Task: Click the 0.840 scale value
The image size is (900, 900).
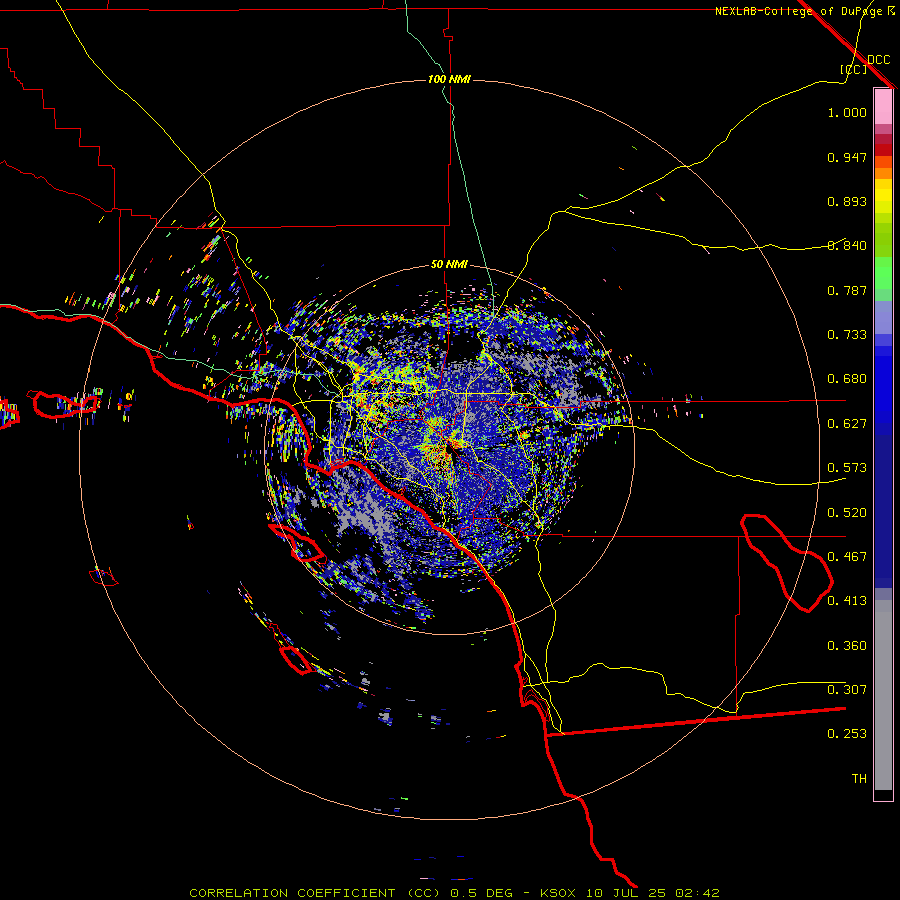Action: [847, 246]
